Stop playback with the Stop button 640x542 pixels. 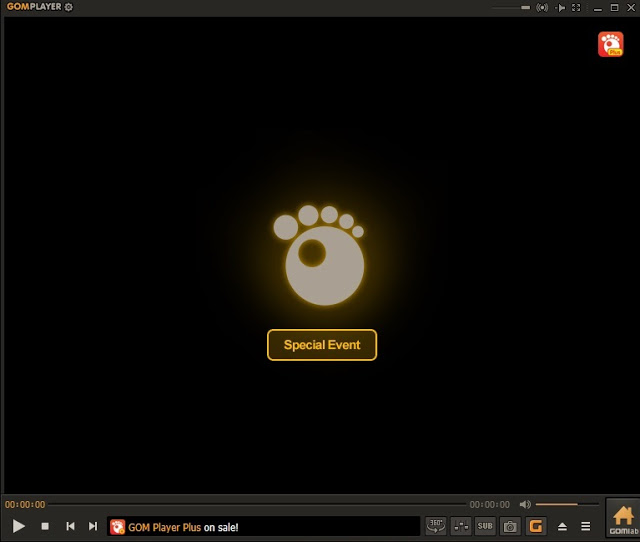click(45, 526)
